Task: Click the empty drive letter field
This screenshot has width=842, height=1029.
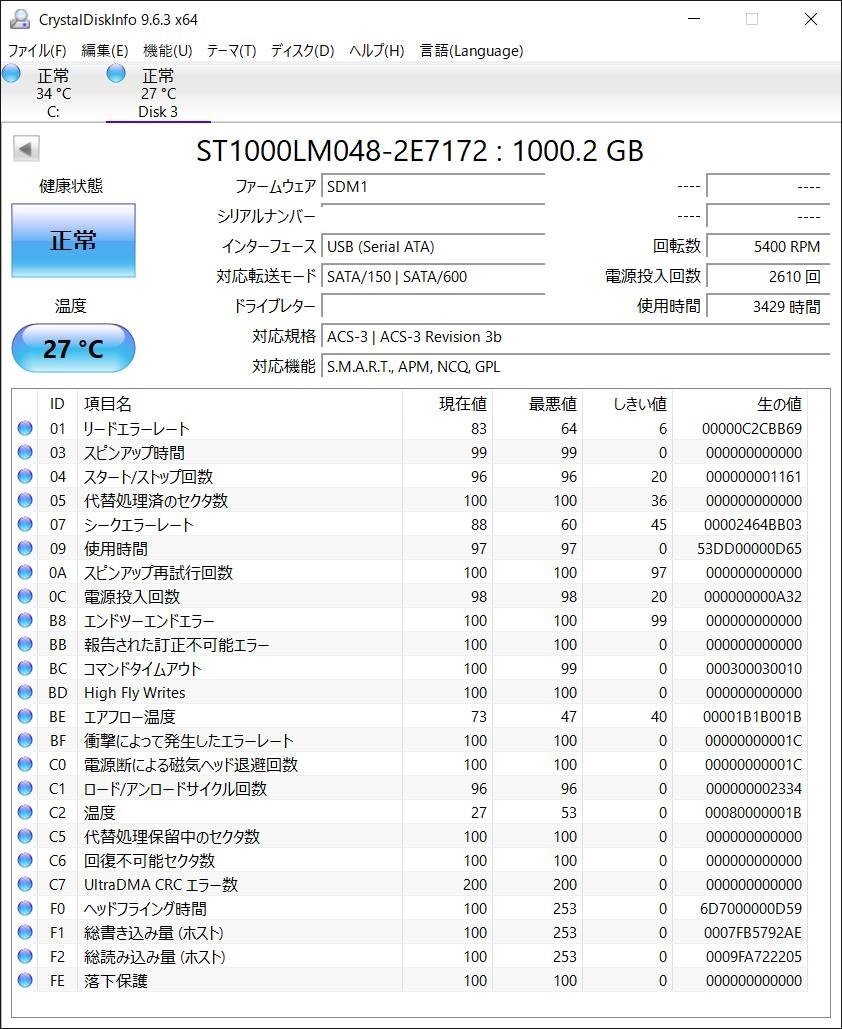Action: [x=433, y=306]
